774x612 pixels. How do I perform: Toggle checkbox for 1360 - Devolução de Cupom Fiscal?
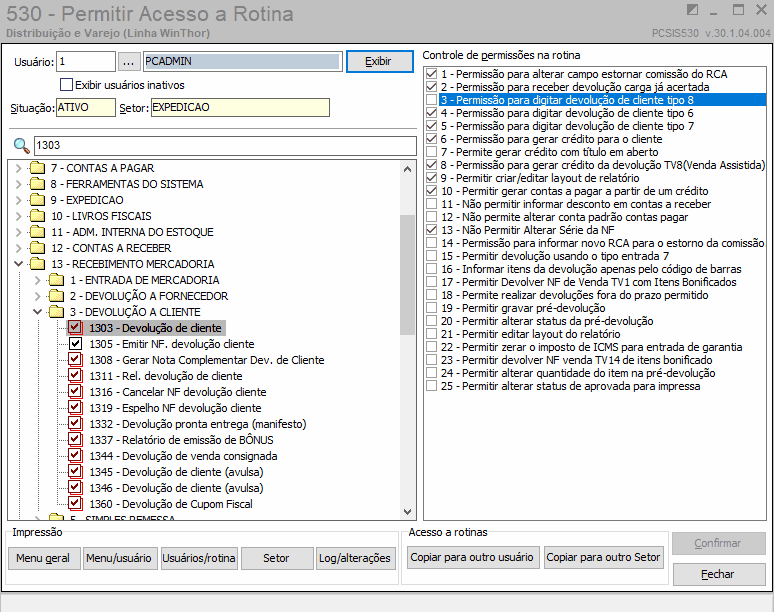pos(75,503)
